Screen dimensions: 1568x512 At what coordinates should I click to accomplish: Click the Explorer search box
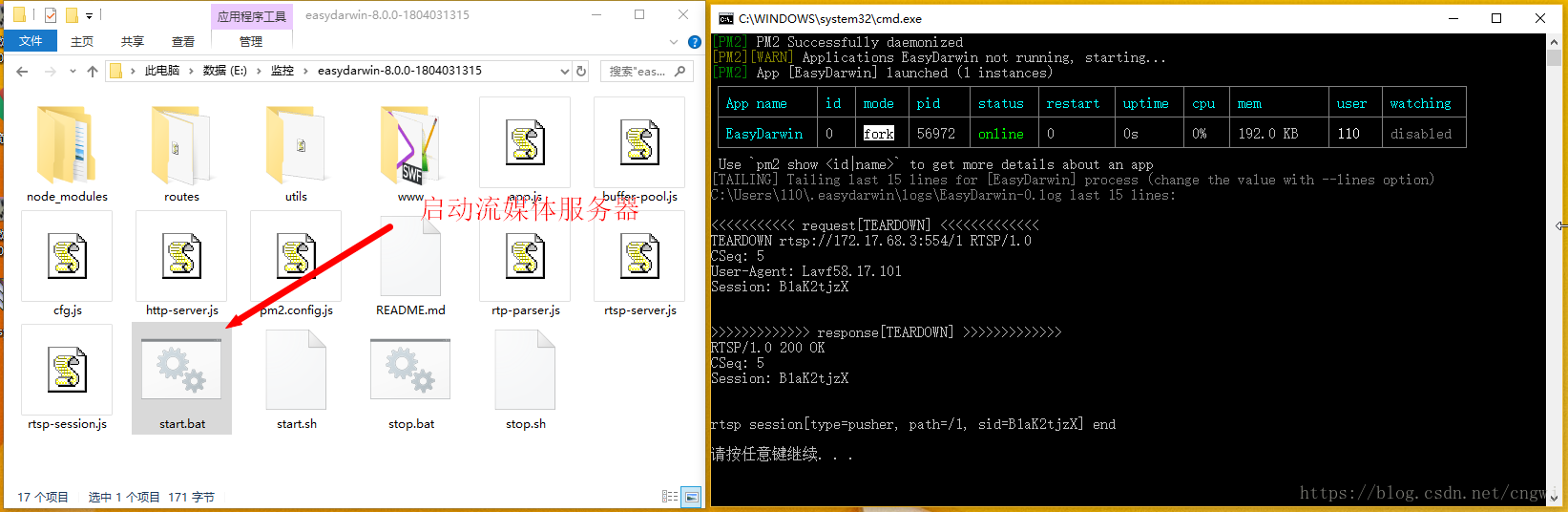tap(645, 71)
